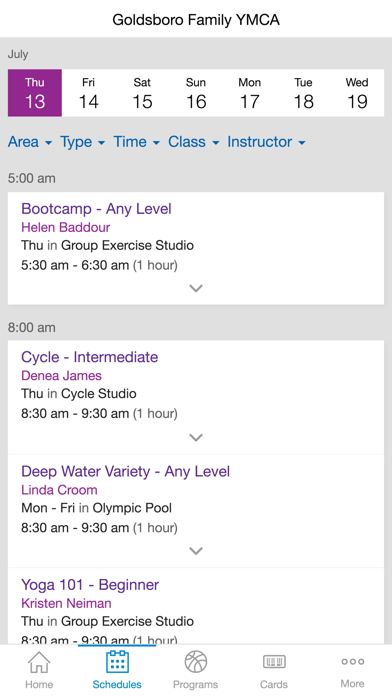Open the More dots icon
Viewport: 392px width, 696px height.
click(x=352, y=661)
